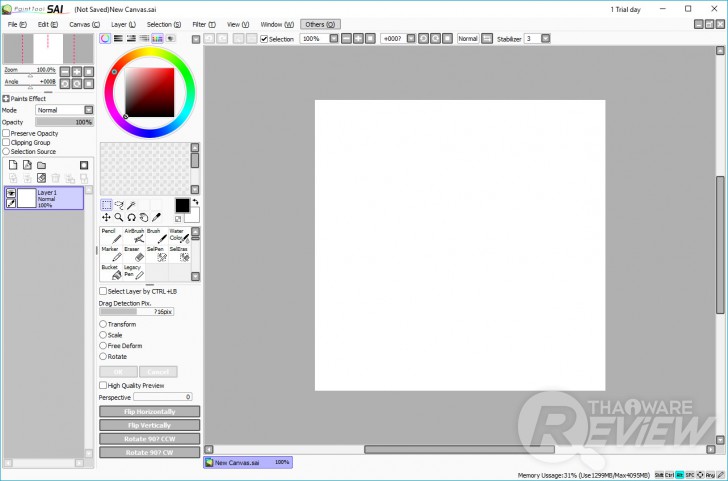The height and width of the screenshot is (481, 728).
Task: Choose the Pencil brush tool
Action: 111,235
